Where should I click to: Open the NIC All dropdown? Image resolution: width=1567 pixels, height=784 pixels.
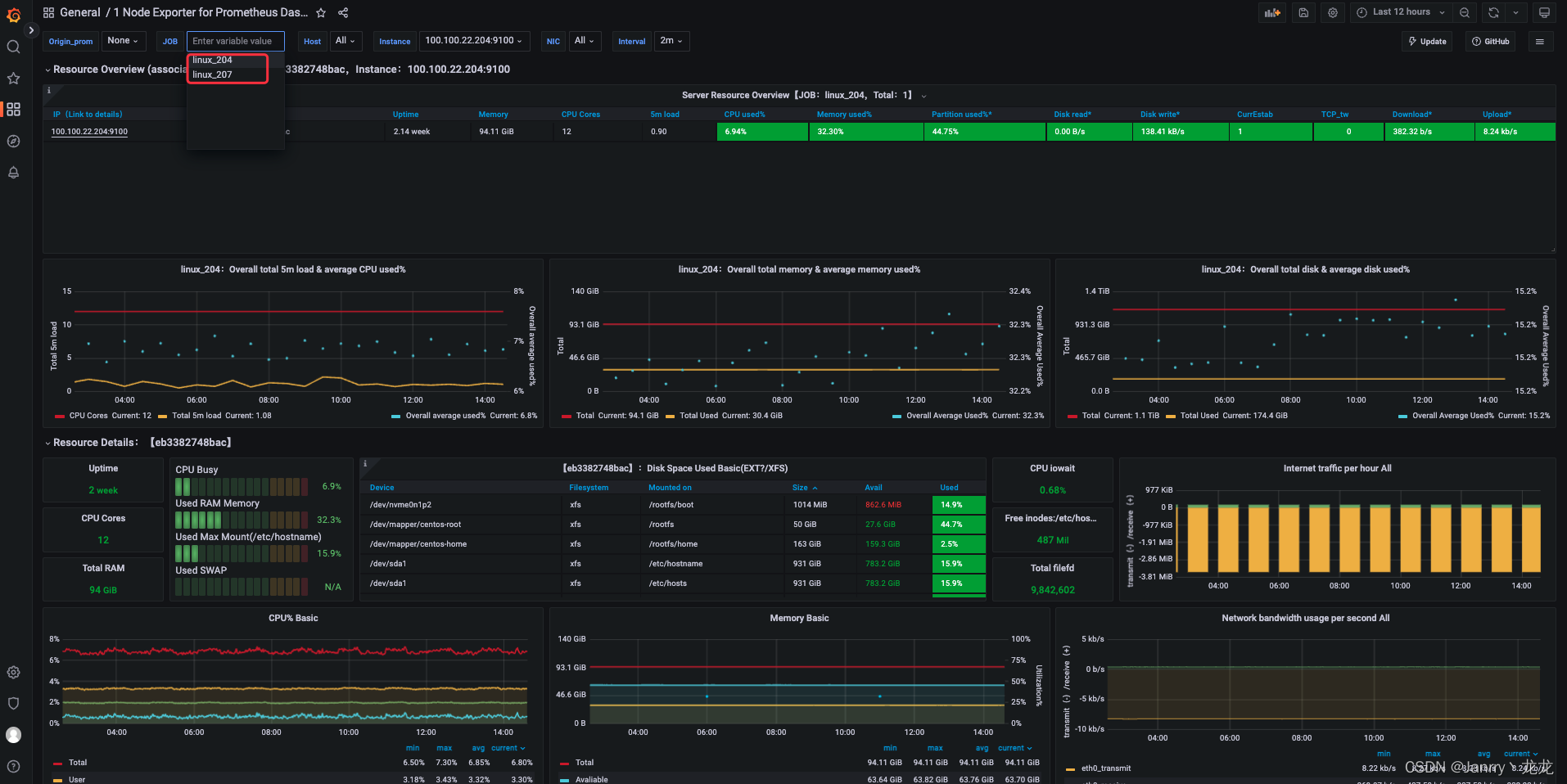click(584, 41)
